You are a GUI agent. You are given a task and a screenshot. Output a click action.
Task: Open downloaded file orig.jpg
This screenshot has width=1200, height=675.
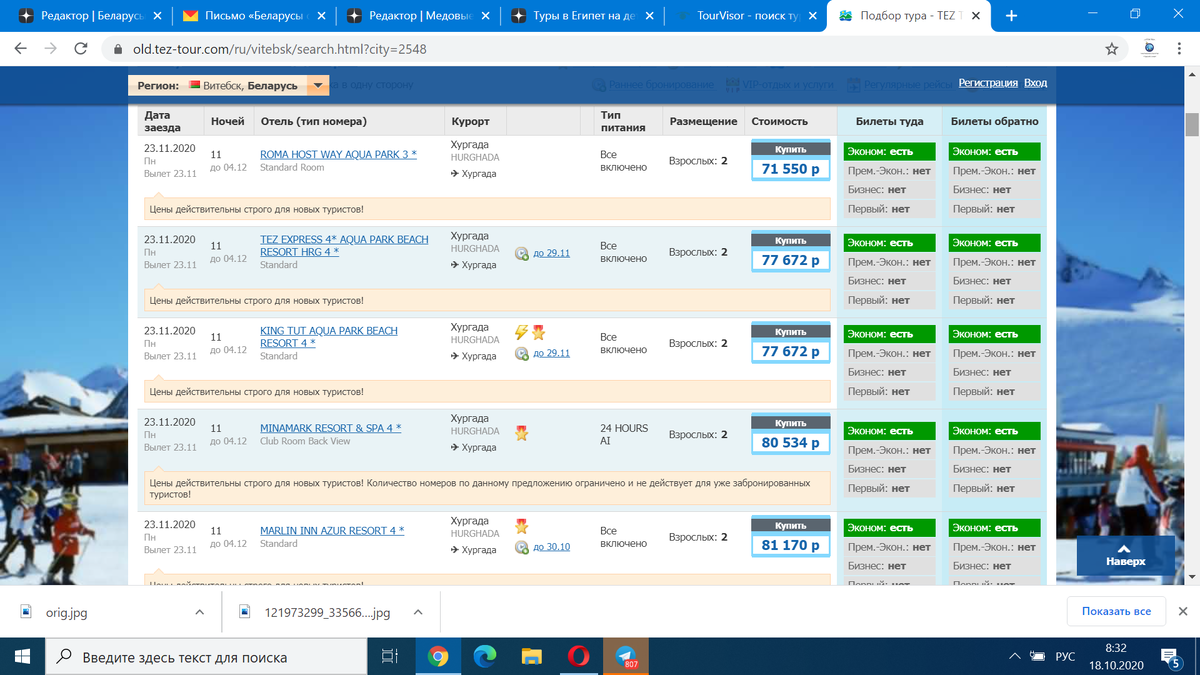tap(67, 612)
